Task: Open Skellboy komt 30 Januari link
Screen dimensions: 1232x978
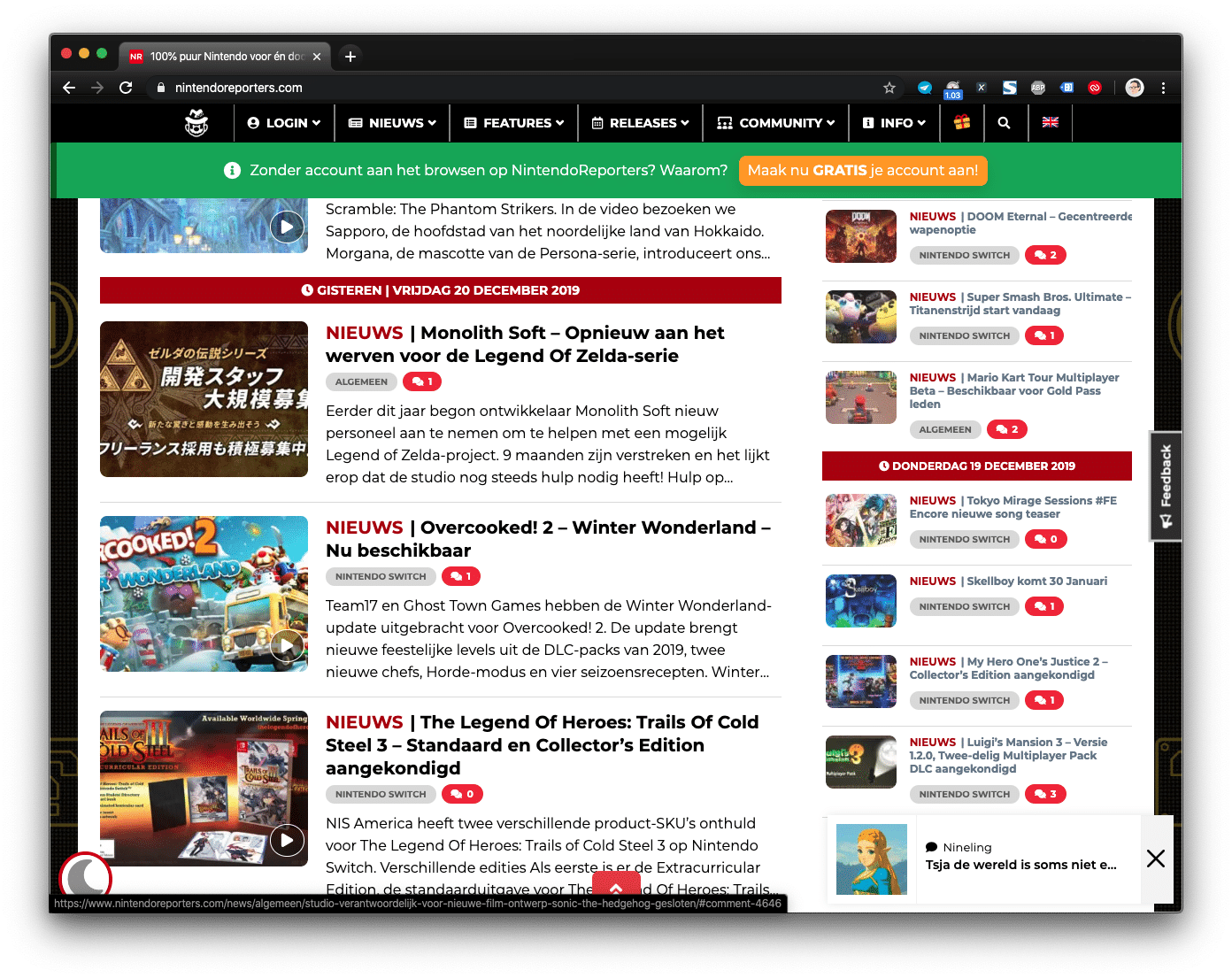Action: click(1008, 581)
